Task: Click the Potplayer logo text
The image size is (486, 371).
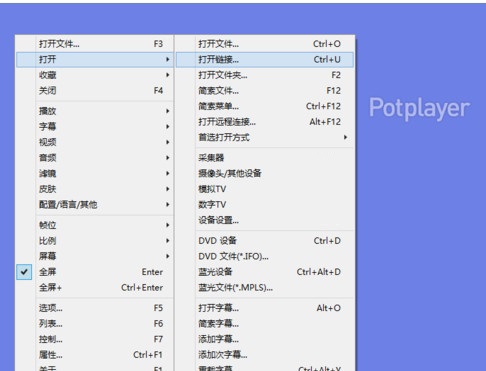Action: (419, 108)
